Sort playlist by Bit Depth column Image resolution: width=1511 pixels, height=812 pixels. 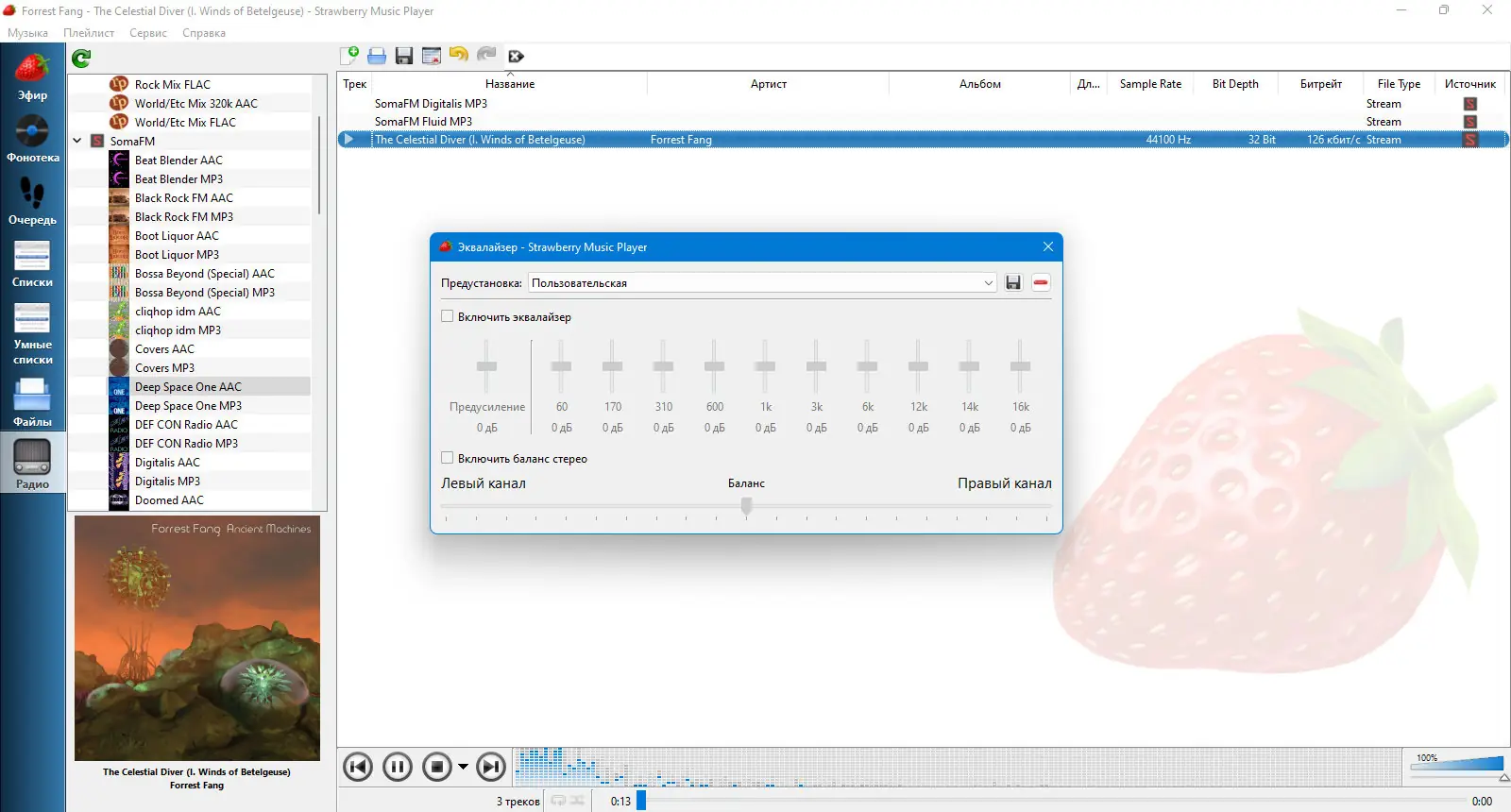click(x=1235, y=84)
